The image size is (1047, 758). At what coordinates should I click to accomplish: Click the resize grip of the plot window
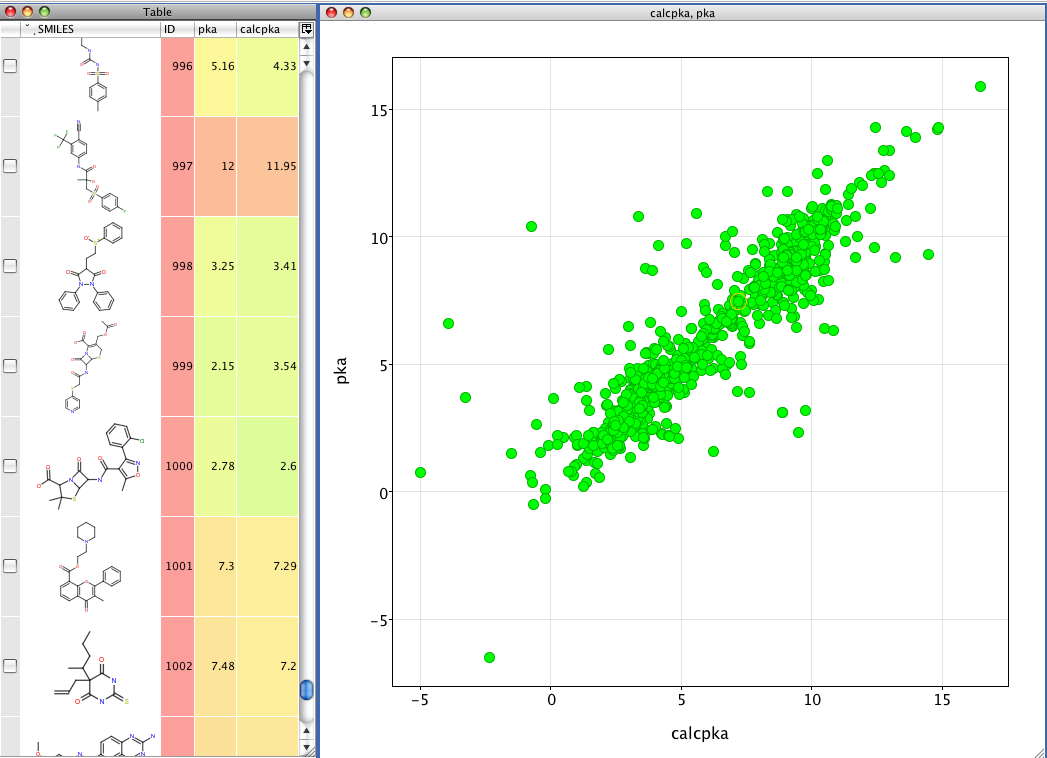1040,751
